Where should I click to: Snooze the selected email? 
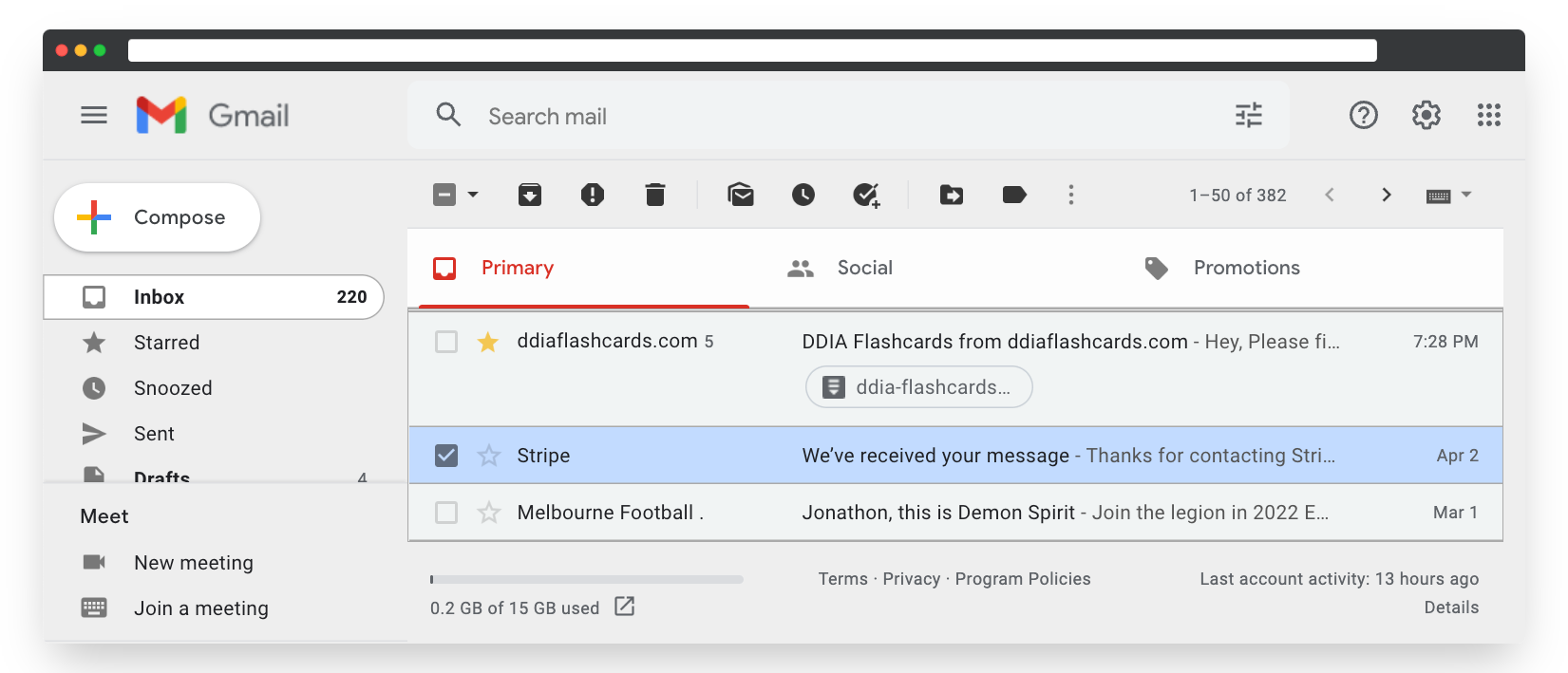point(803,196)
